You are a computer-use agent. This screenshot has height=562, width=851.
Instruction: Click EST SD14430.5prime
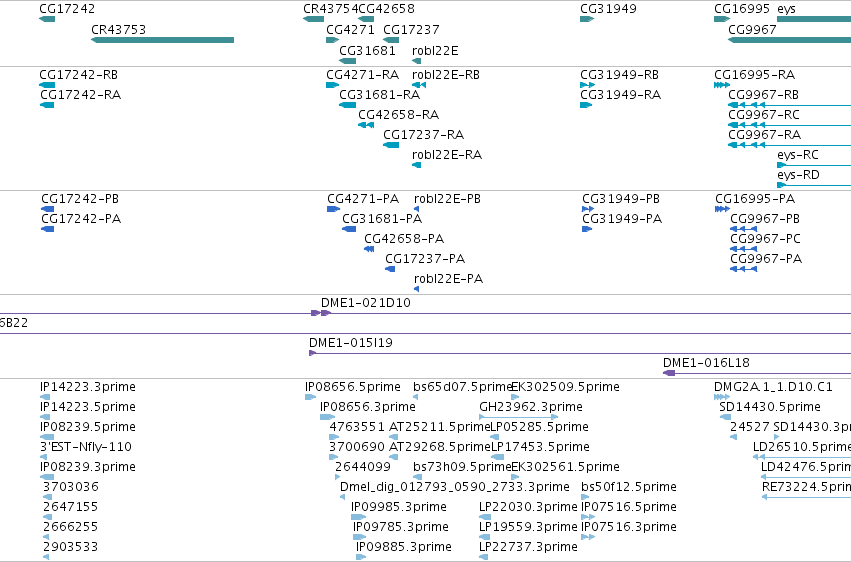(770, 407)
